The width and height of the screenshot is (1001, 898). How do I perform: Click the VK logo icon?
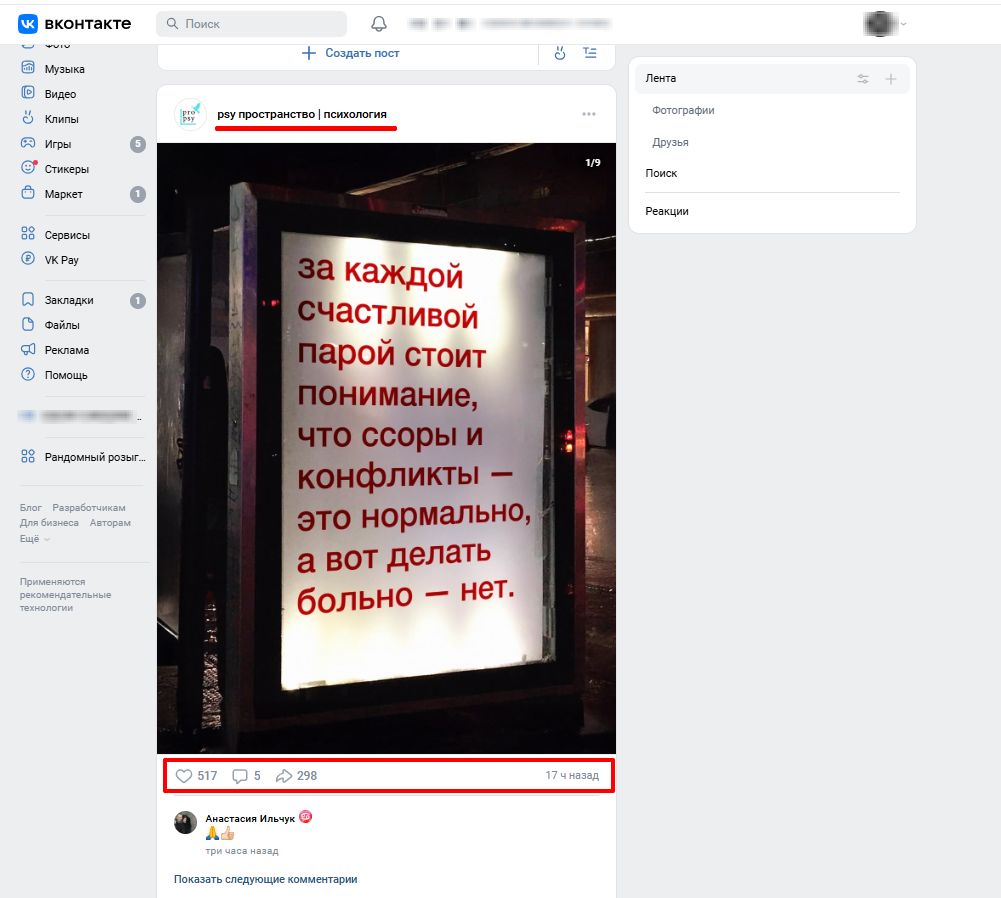(28, 24)
